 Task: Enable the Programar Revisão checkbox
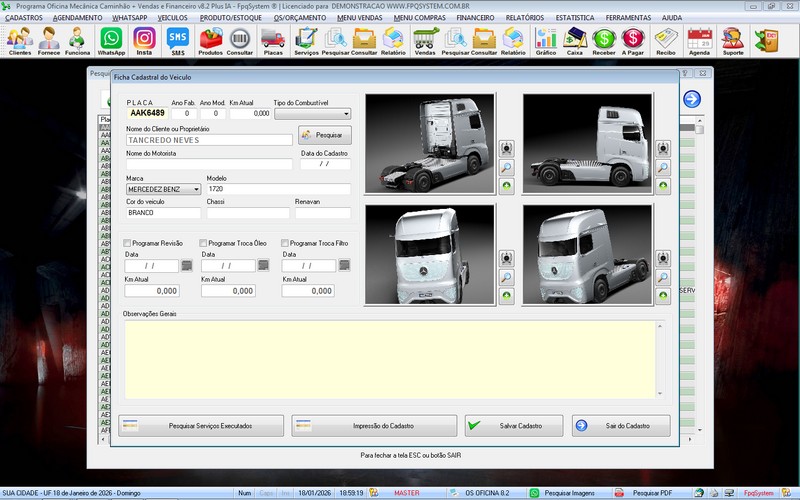pyautogui.click(x=127, y=243)
